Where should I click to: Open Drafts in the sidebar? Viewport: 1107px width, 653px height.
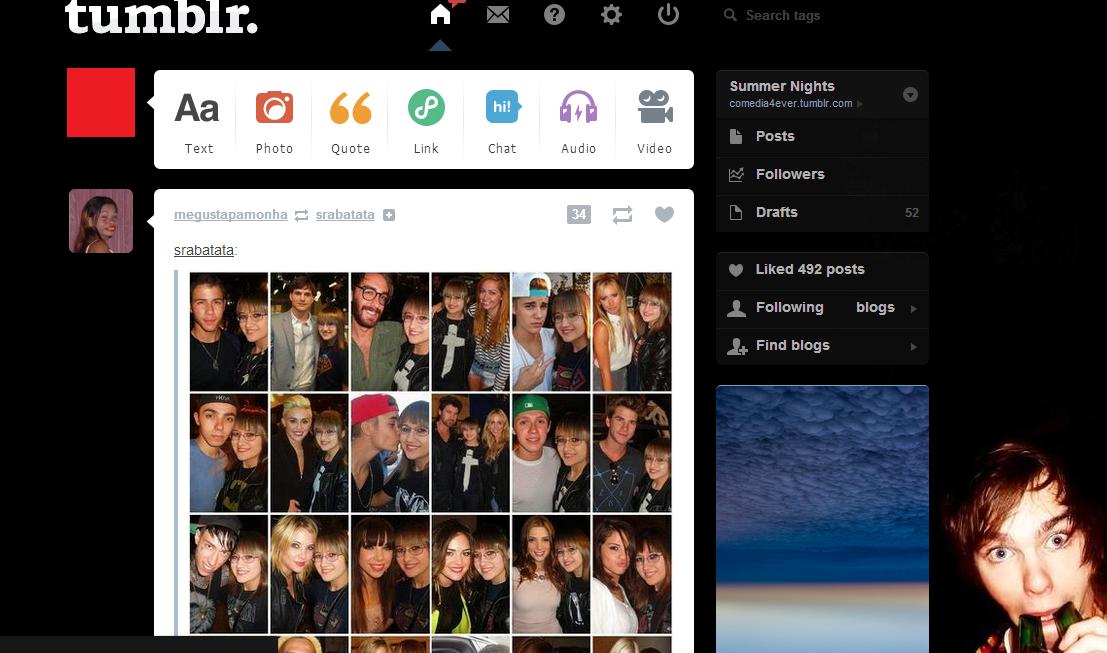click(822, 212)
